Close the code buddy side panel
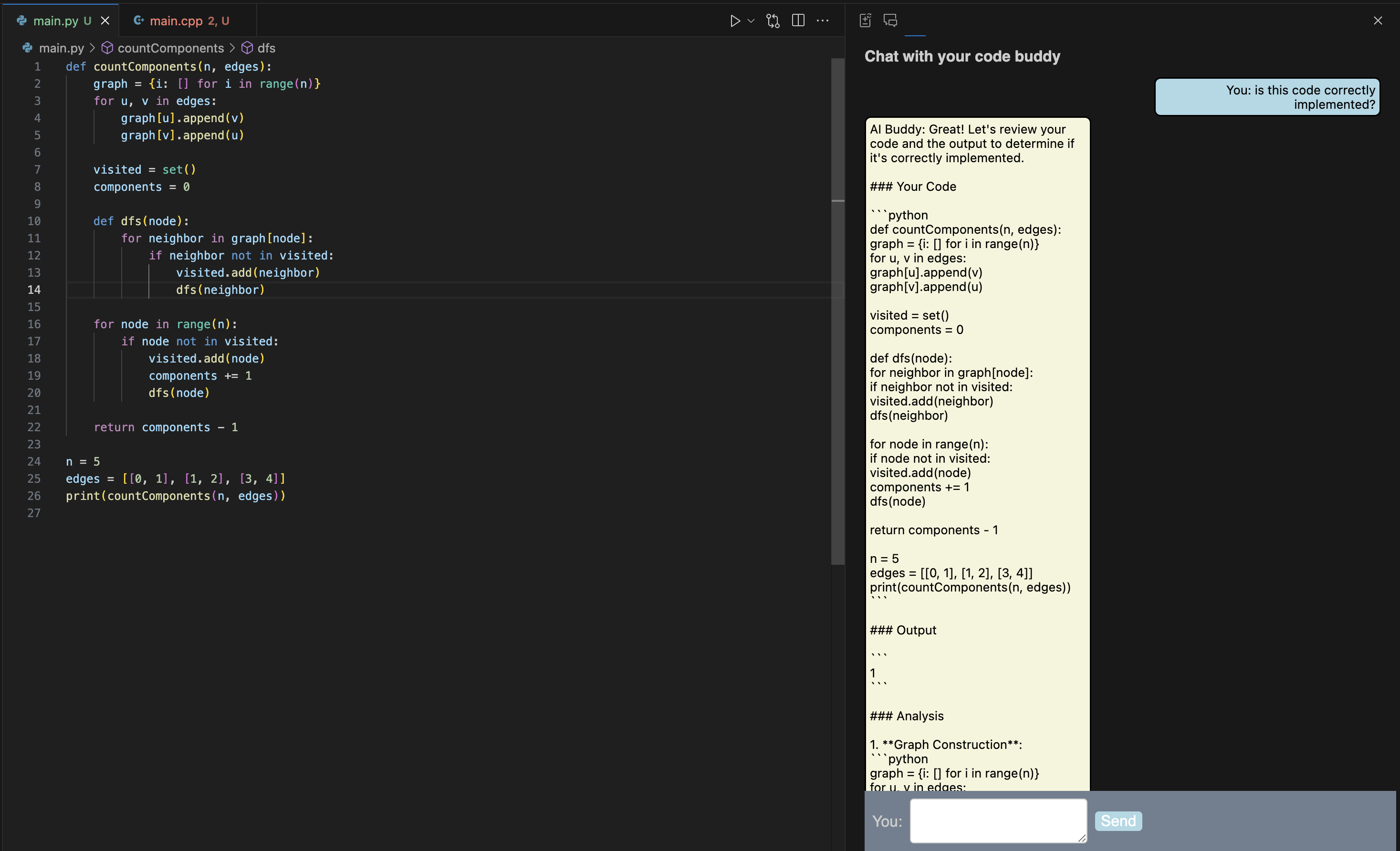This screenshot has height=851, width=1400. (x=1377, y=21)
